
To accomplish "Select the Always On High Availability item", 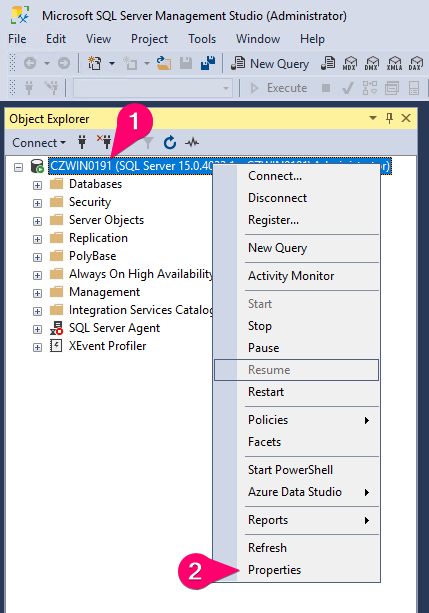I will 141,274.
